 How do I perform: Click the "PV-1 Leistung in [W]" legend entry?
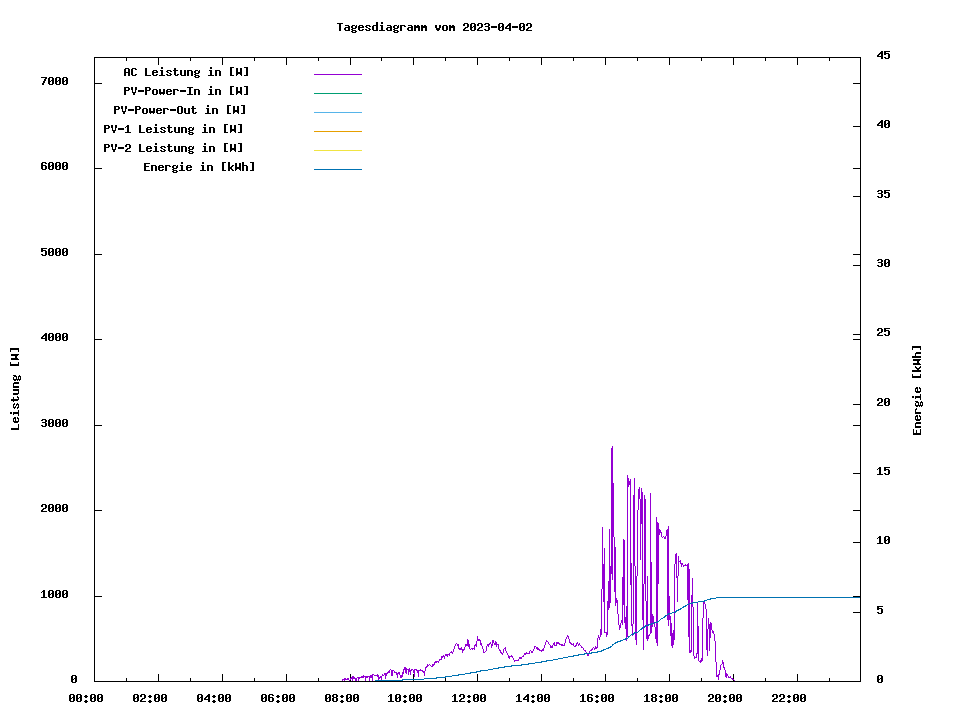click(x=173, y=129)
